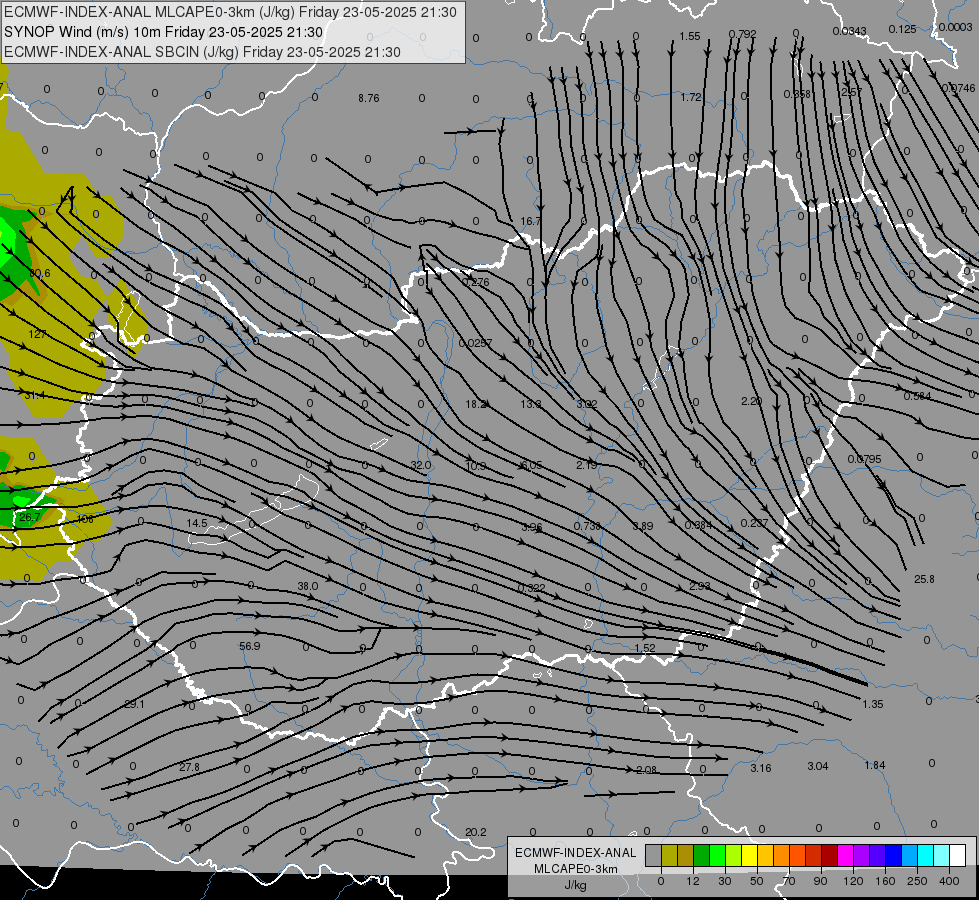Click the map value '1.55'
This screenshot has width=979, height=900.
689,36
